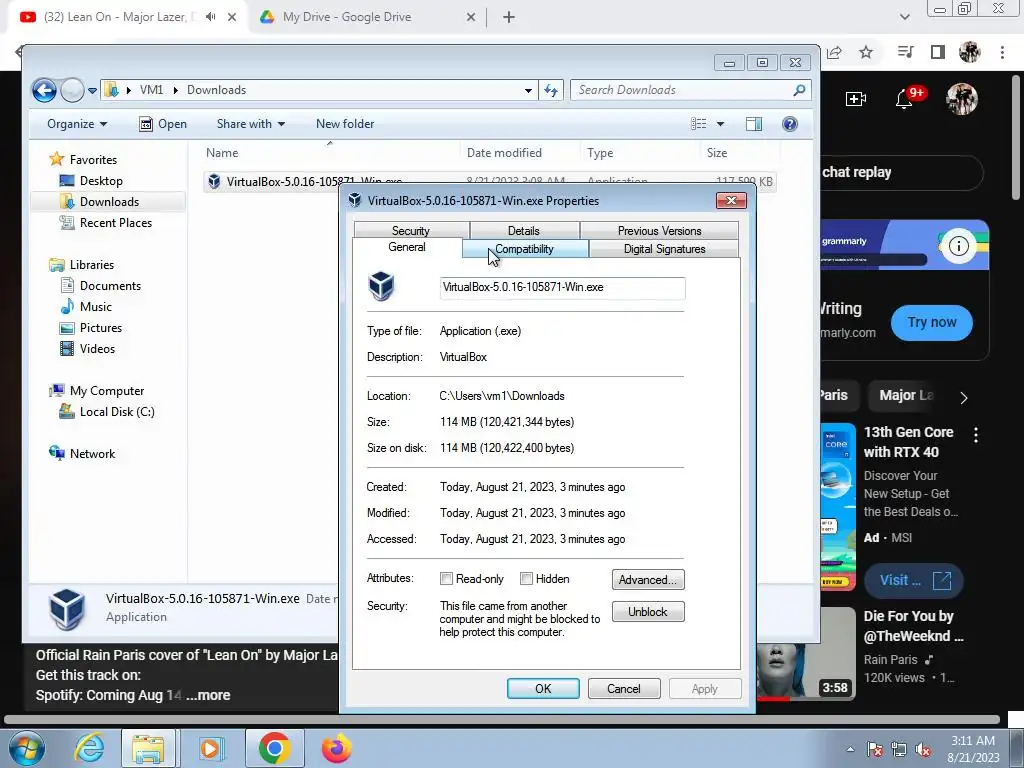Click the change view icon
This screenshot has height=768, width=1024.
[x=699, y=124]
